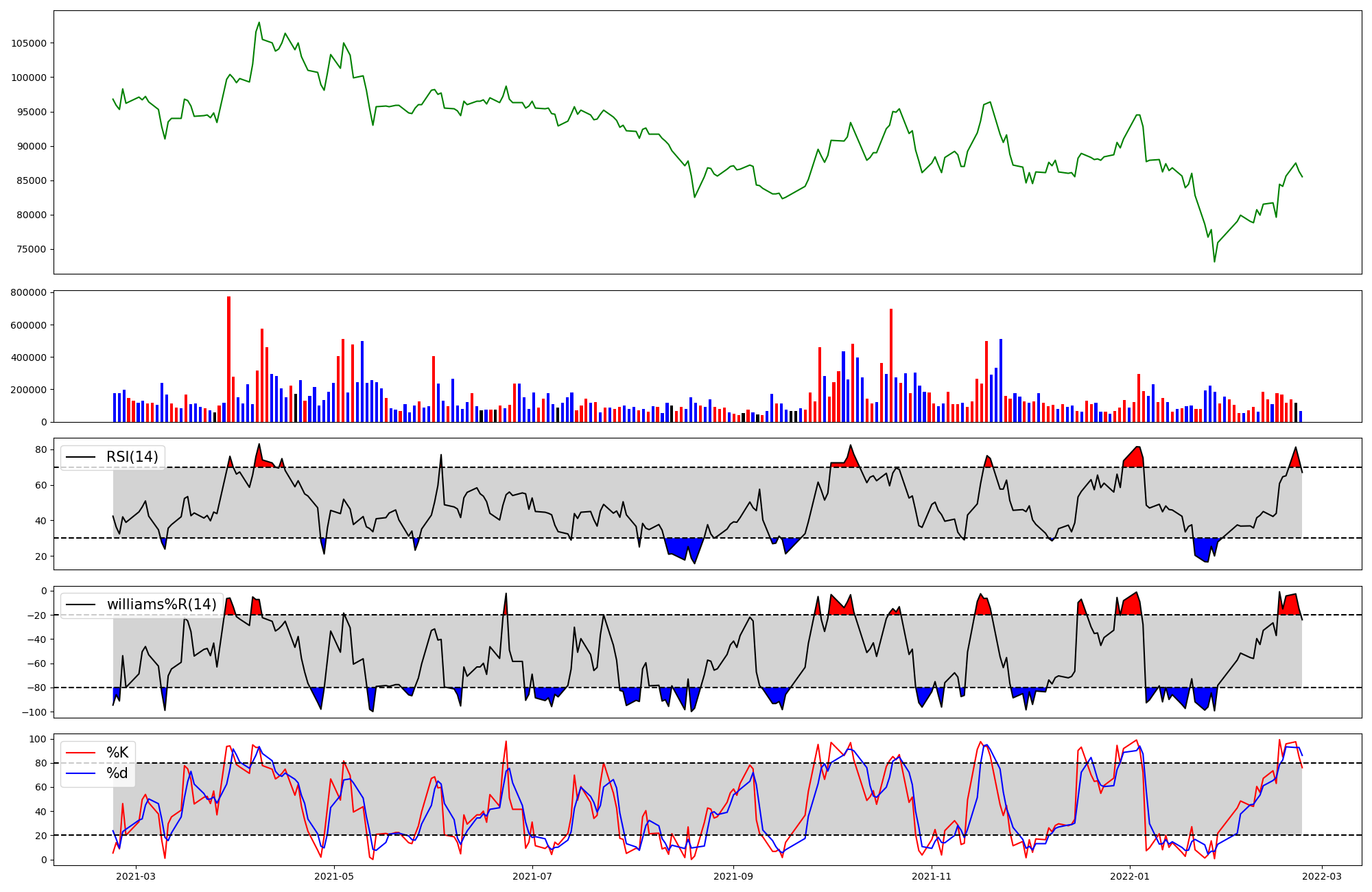Click the 105000 price axis label
1372x892 pixels.
coord(29,43)
